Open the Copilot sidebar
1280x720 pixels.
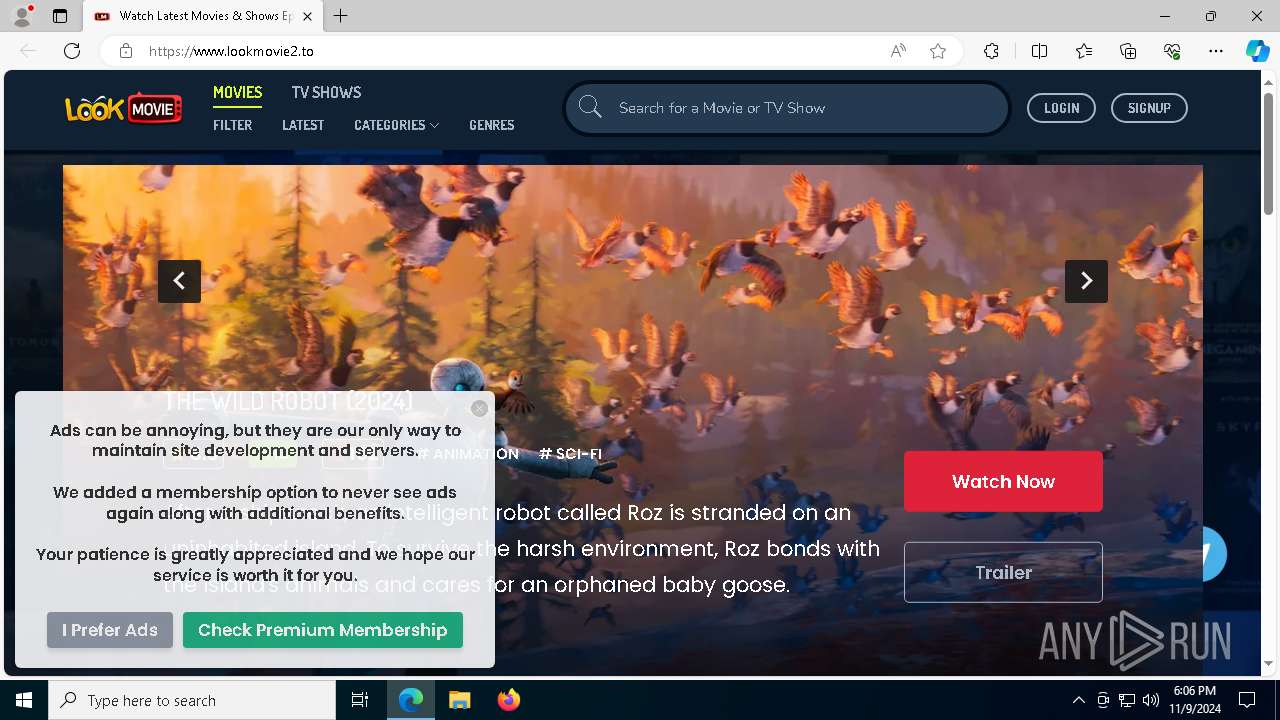1257,51
